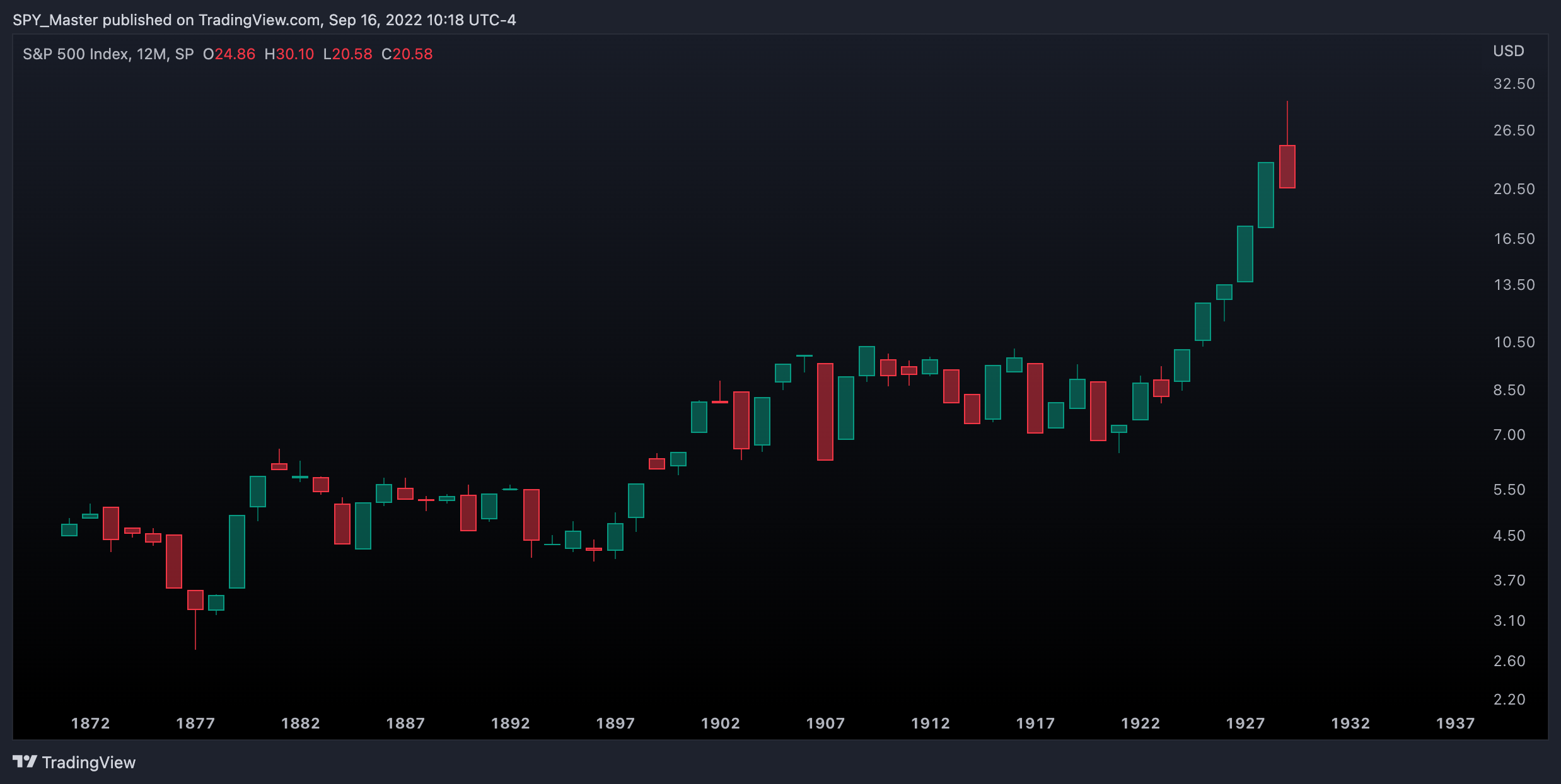Click the SPY_Master published header text
The image size is (1561, 784).
point(264,20)
